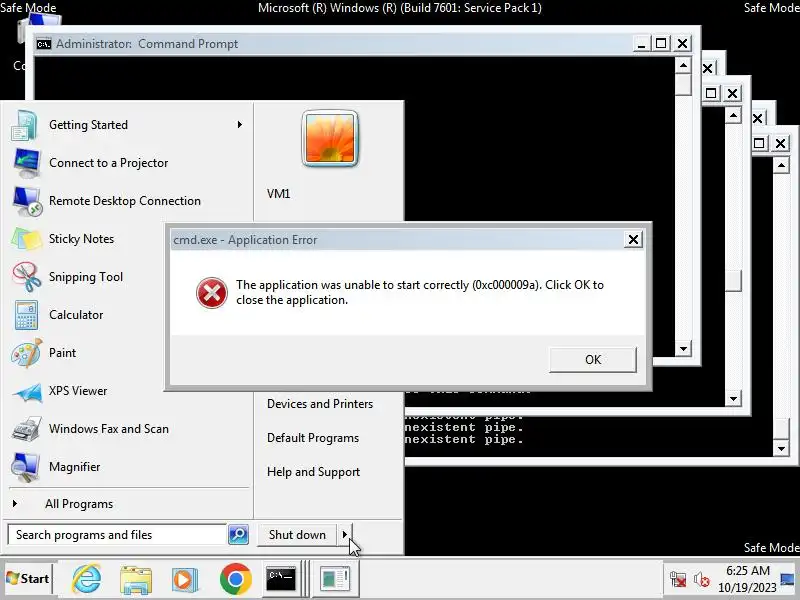800x600 pixels.
Task: Close the cmd.exe Application Error dialog
Action: coord(633,239)
